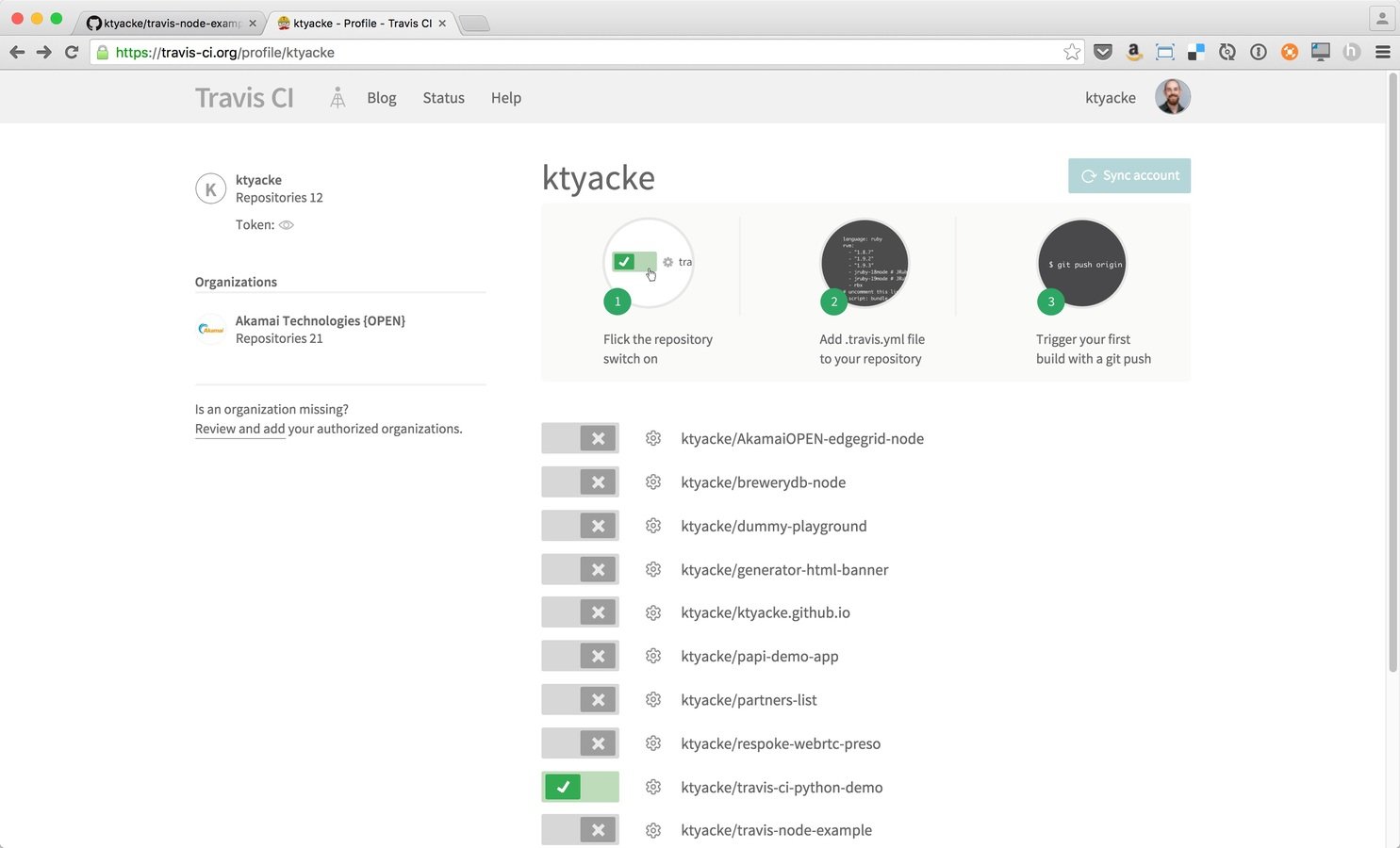Open ktyacke/papi-demo-app repository link
This screenshot has width=1400, height=848.
(x=760, y=656)
